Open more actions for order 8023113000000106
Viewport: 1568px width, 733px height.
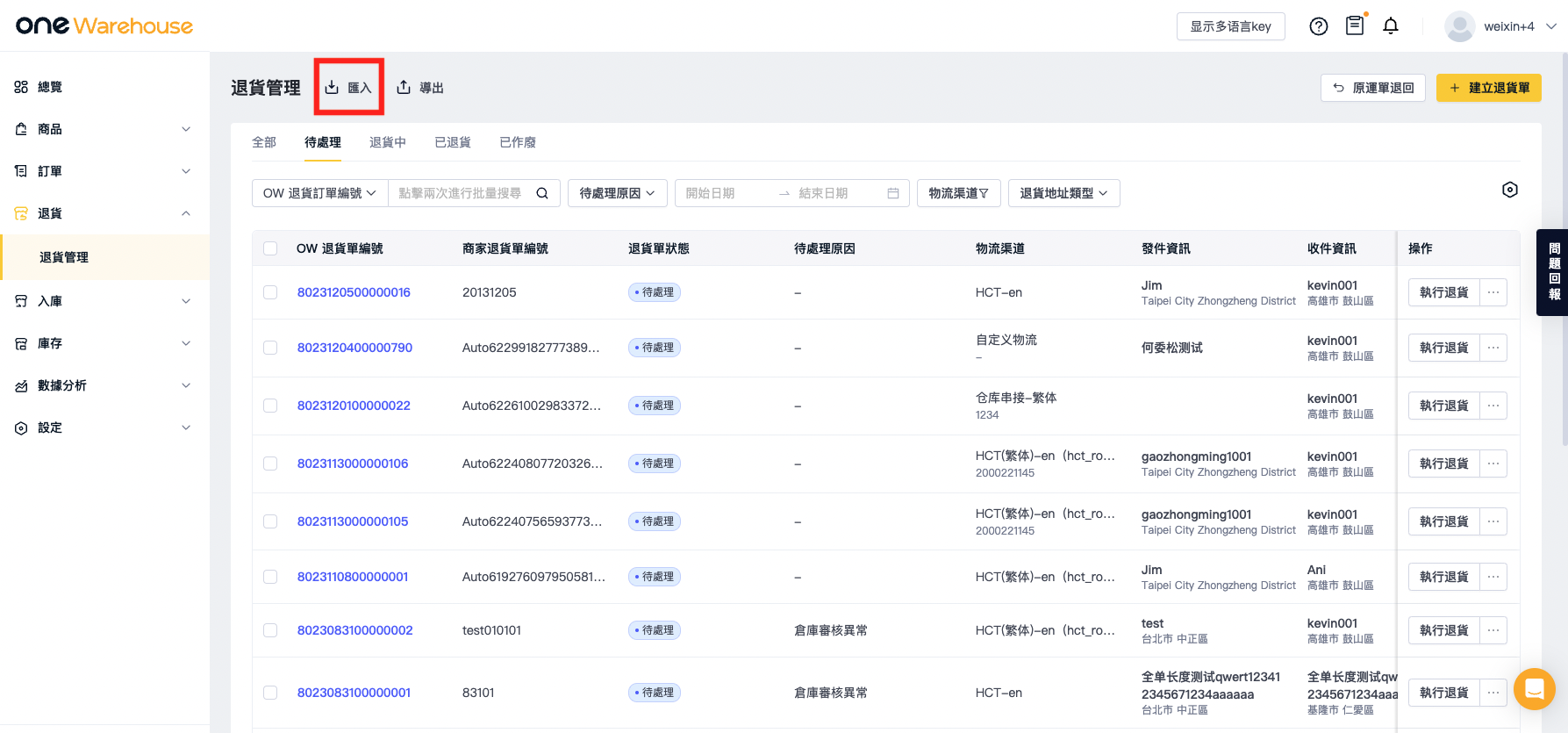coord(1493,464)
